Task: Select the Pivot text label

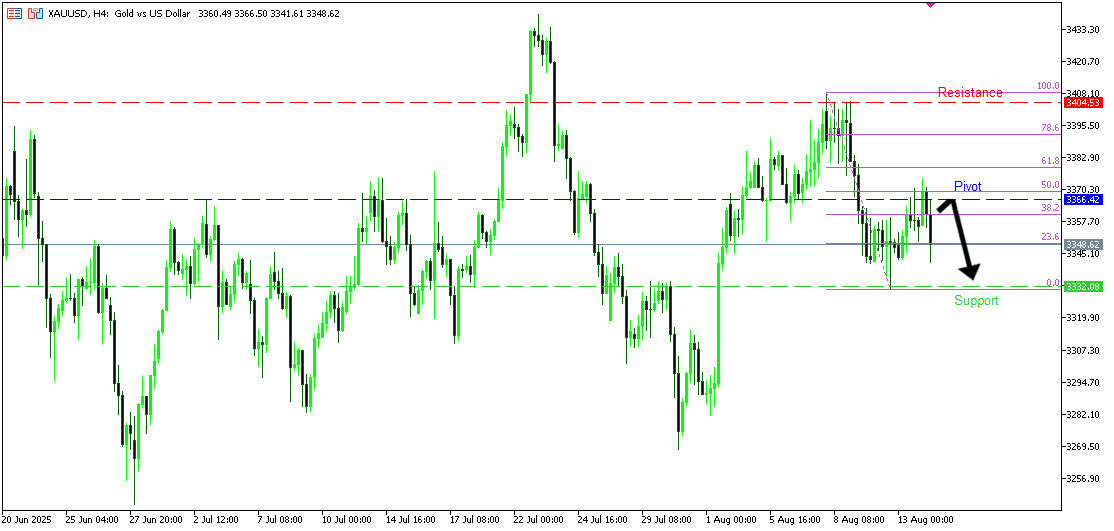Action: click(x=967, y=186)
